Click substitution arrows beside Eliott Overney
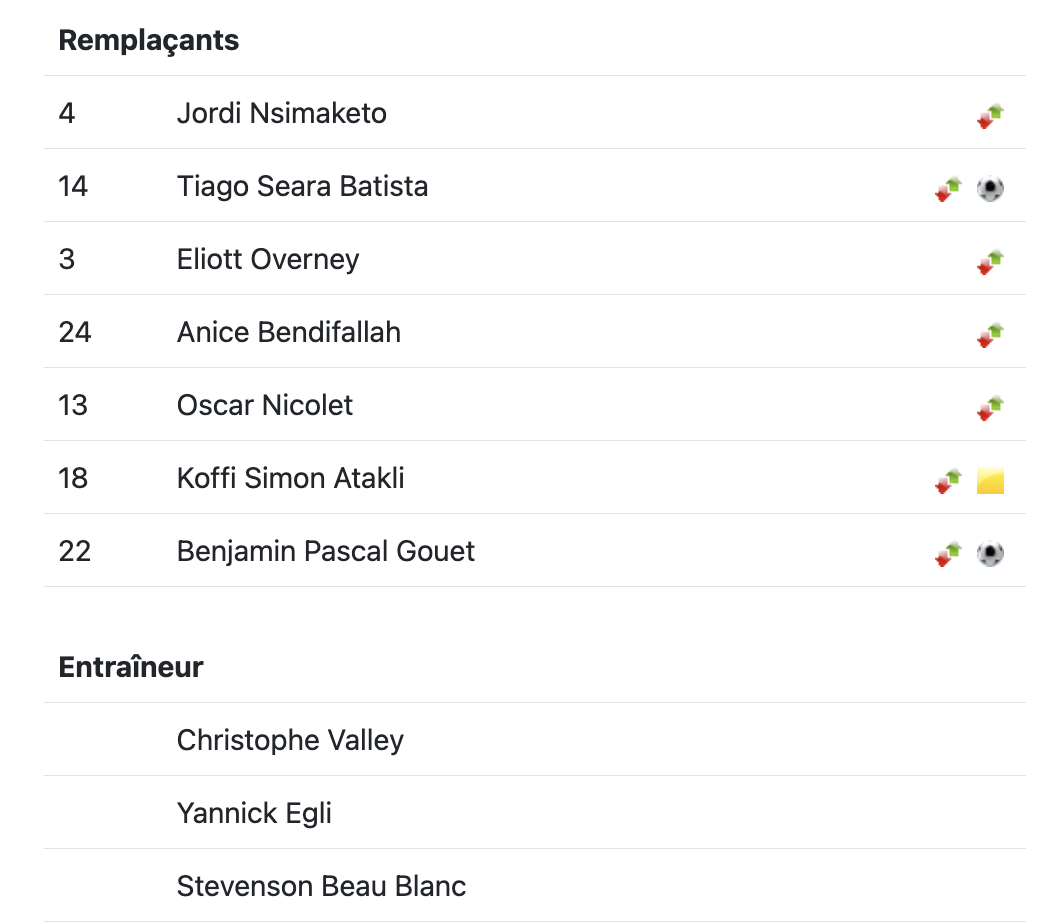Screen dimensions: 1038x924 990,261
